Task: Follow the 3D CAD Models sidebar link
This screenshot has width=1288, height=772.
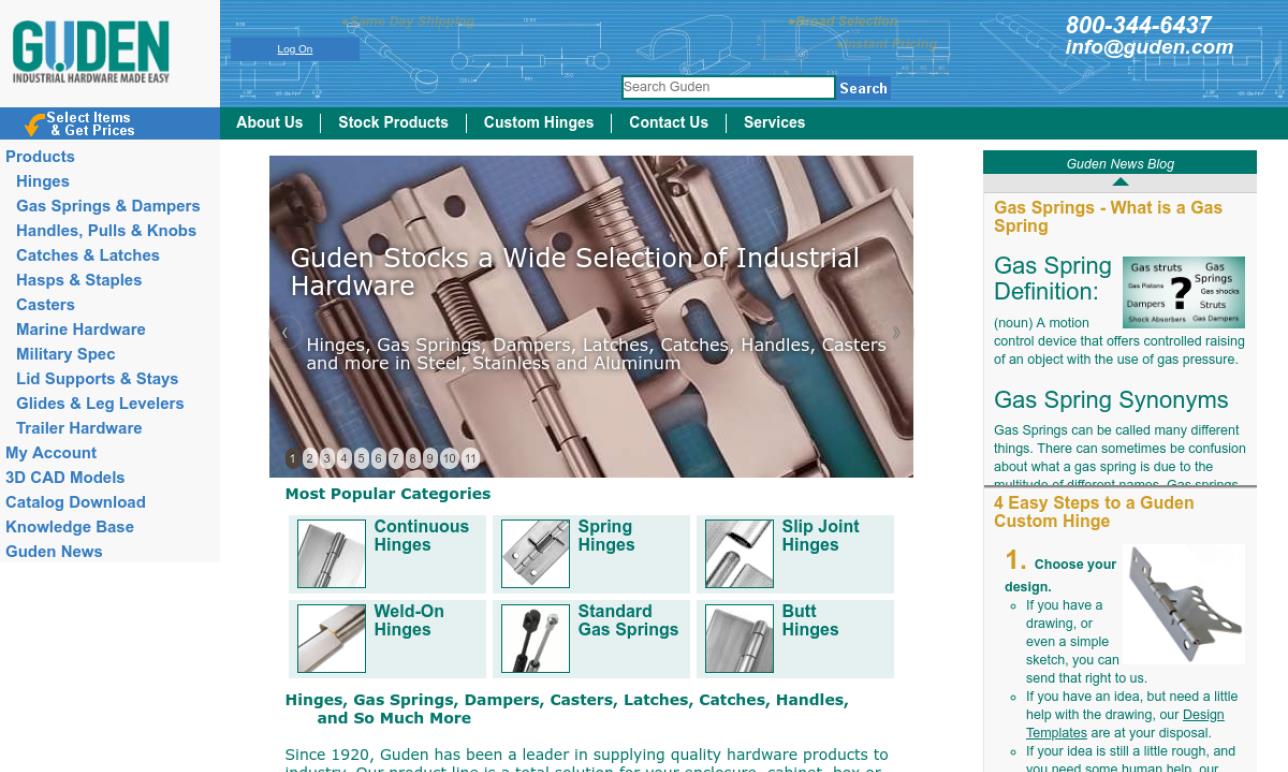Action: (x=65, y=477)
